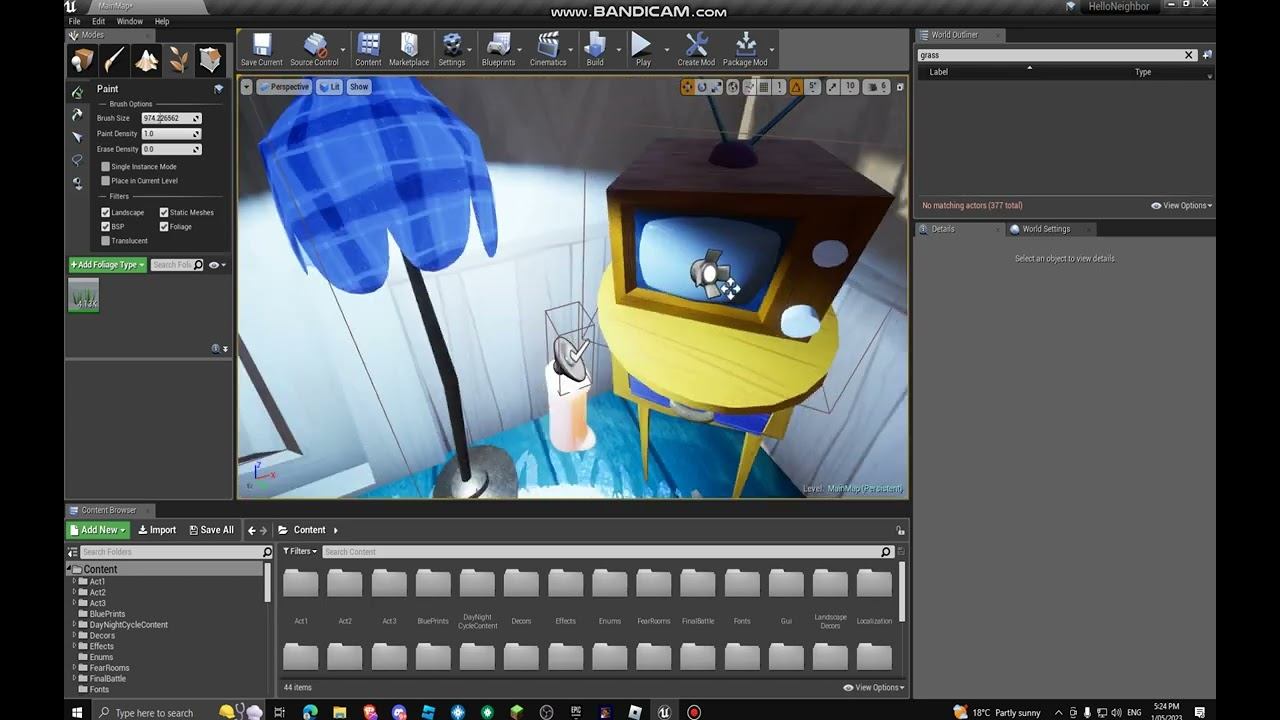The image size is (1280, 720).
Task: Click the Import button
Action: [x=157, y=530]
